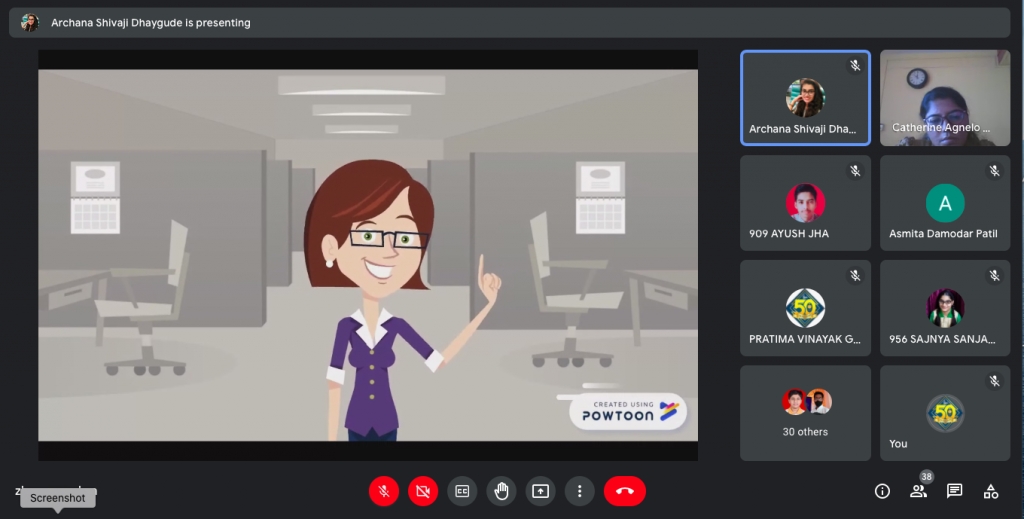Expand the 30 others participant tile
Image resolution: width=1024 pixels, height=519 pixels.
point(805,412)
